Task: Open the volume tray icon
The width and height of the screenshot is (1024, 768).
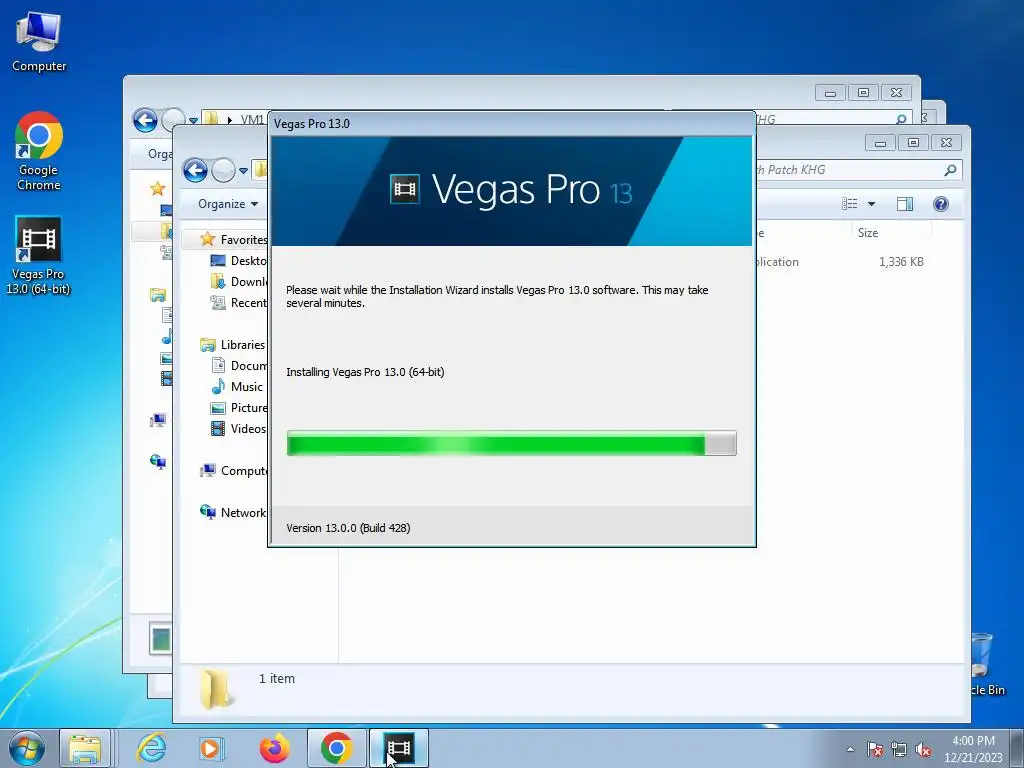Action: (923, 749)
